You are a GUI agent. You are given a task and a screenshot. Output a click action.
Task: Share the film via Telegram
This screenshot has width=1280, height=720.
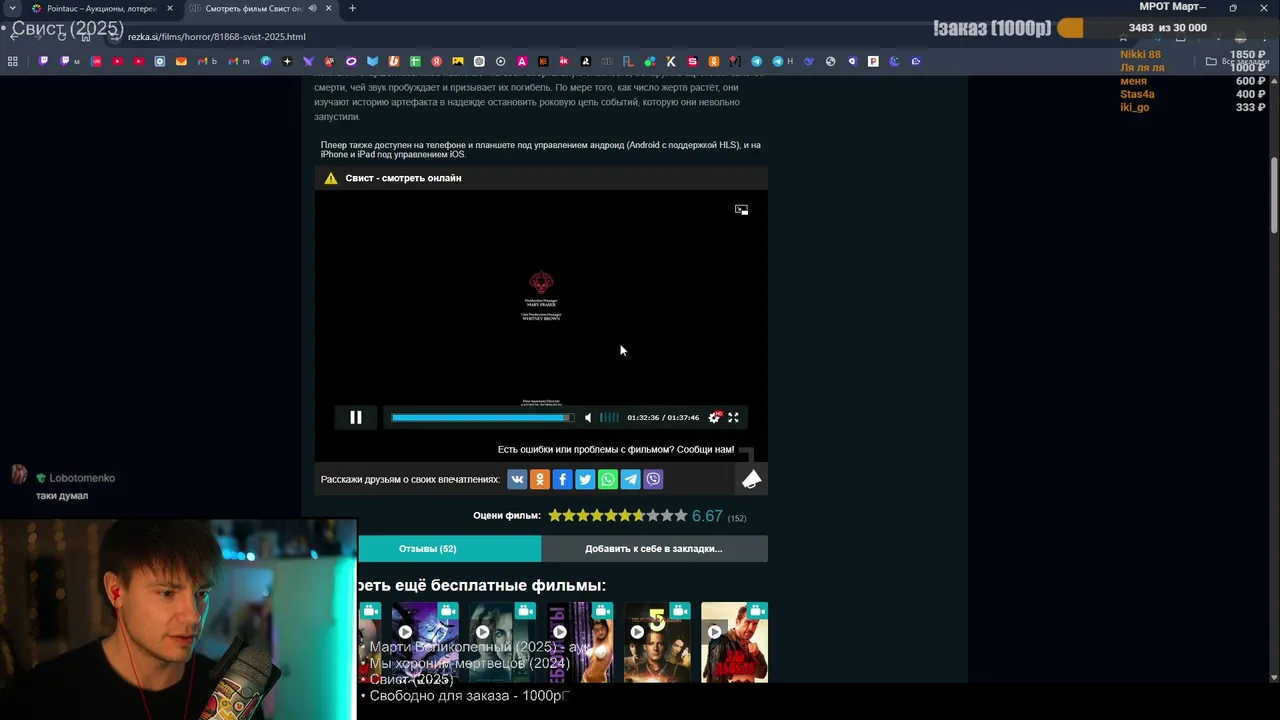[x=631, y=480]
